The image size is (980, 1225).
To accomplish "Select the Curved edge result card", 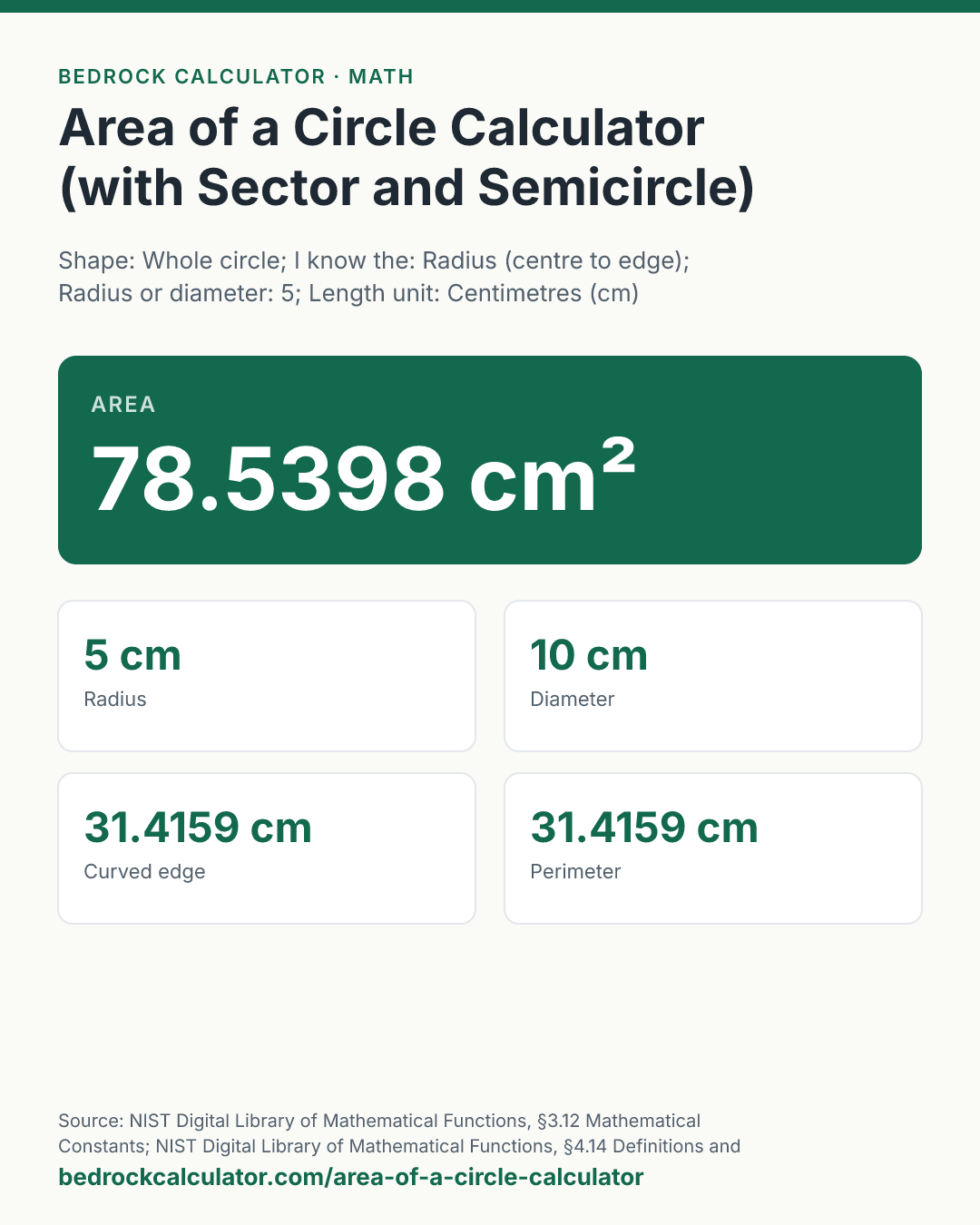I will 267,848.
